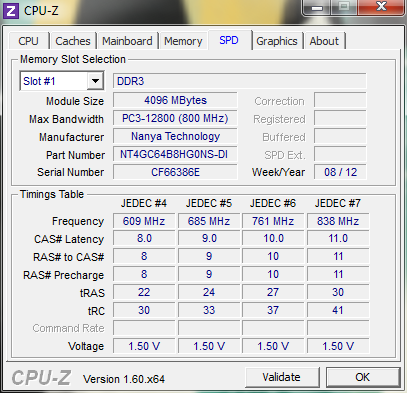Open the Slot #1 dropdown arrow
This screenshot has height=393, width=407.
pos(95,81)
